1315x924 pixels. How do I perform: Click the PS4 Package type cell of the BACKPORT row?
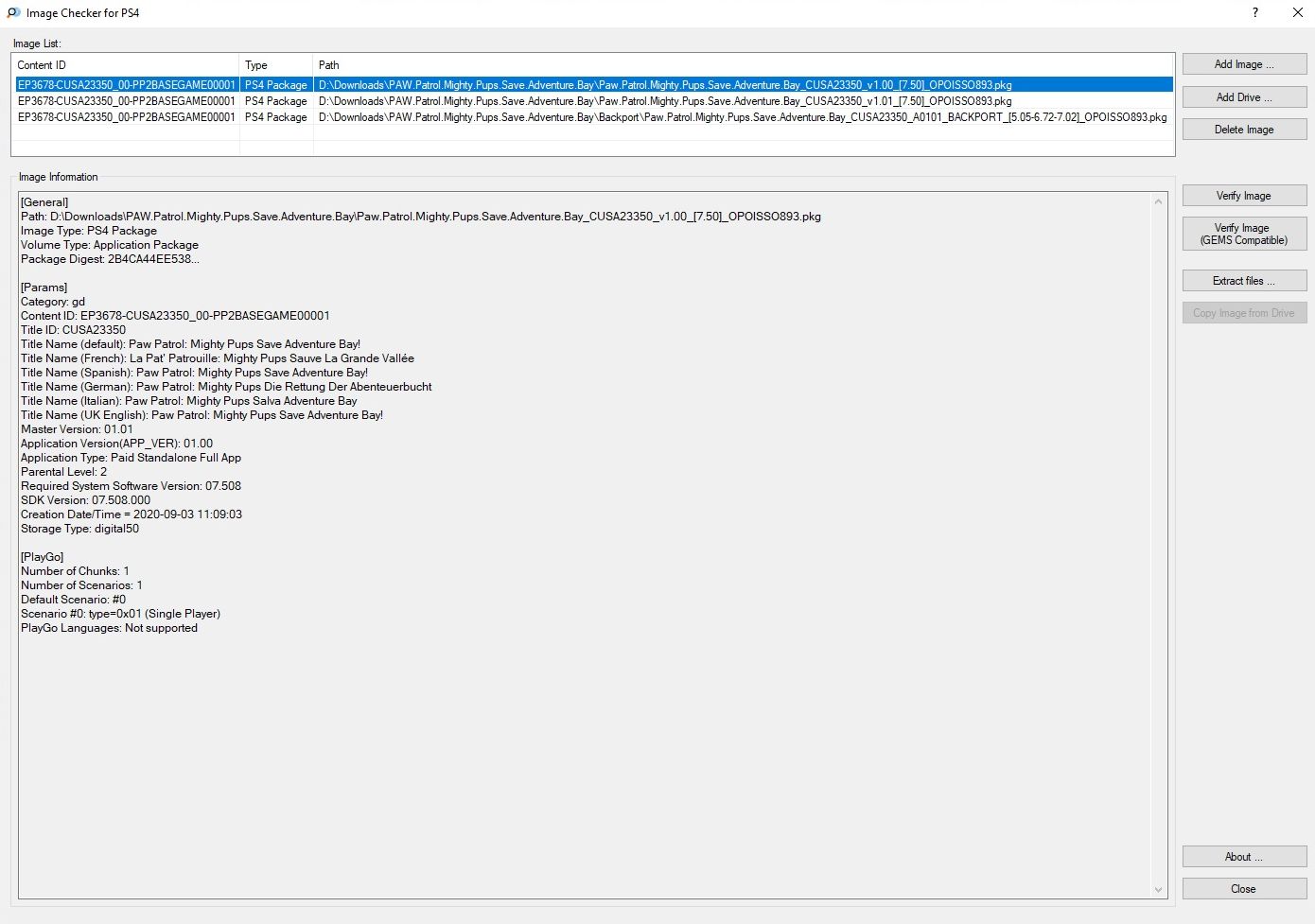point(276,117)
